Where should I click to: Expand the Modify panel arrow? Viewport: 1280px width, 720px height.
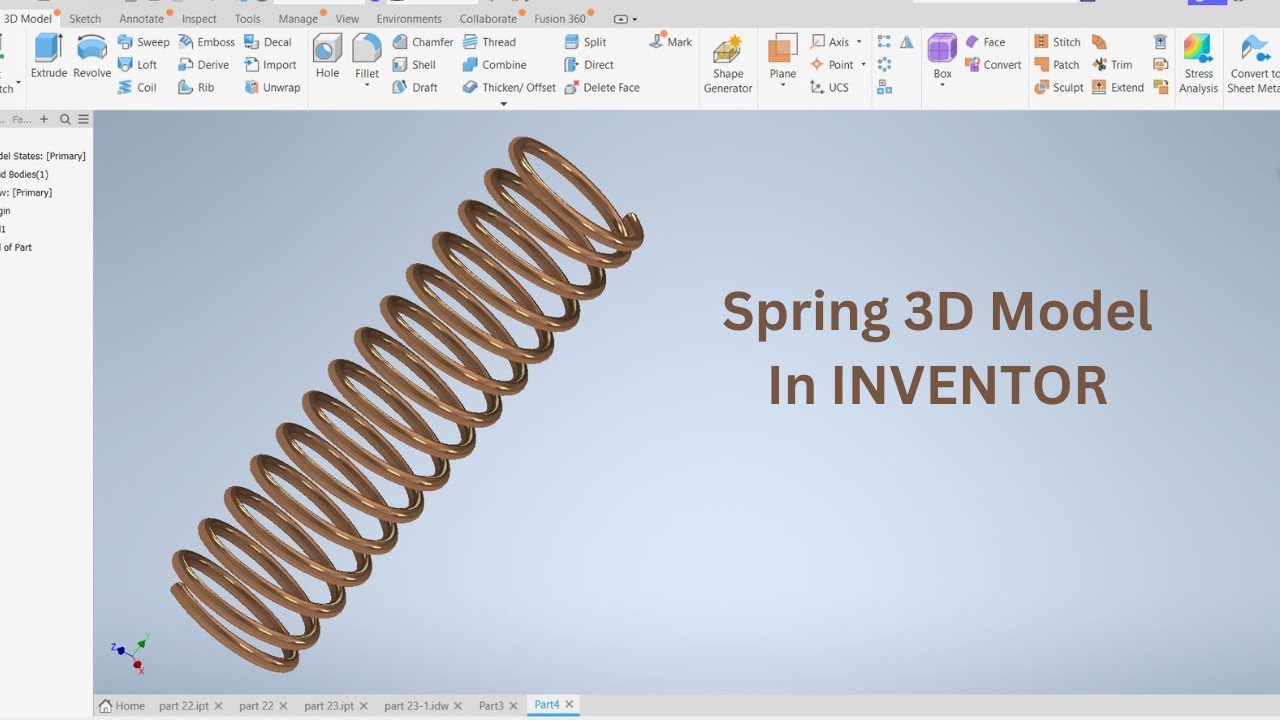pos(503,104)
